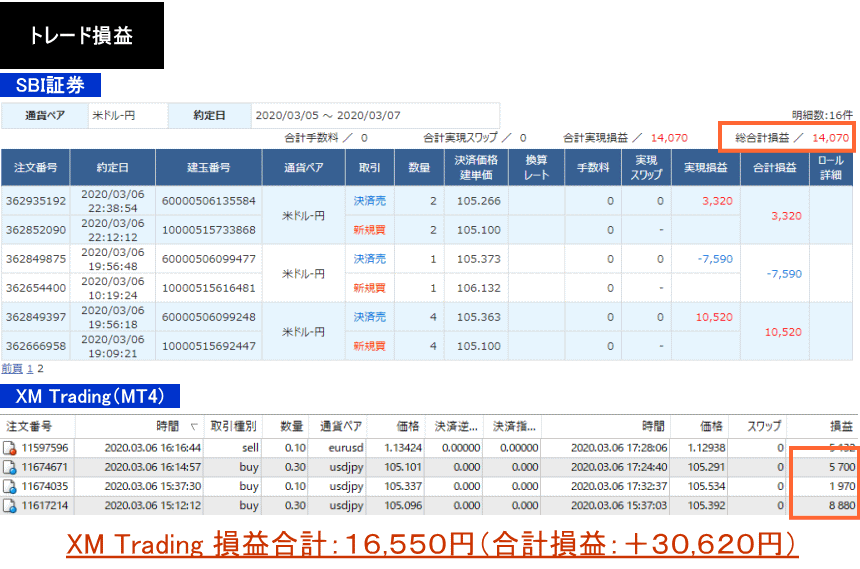Select the XM Trading(MT4) section label
The image size is (860, 569).
[90, 397]
